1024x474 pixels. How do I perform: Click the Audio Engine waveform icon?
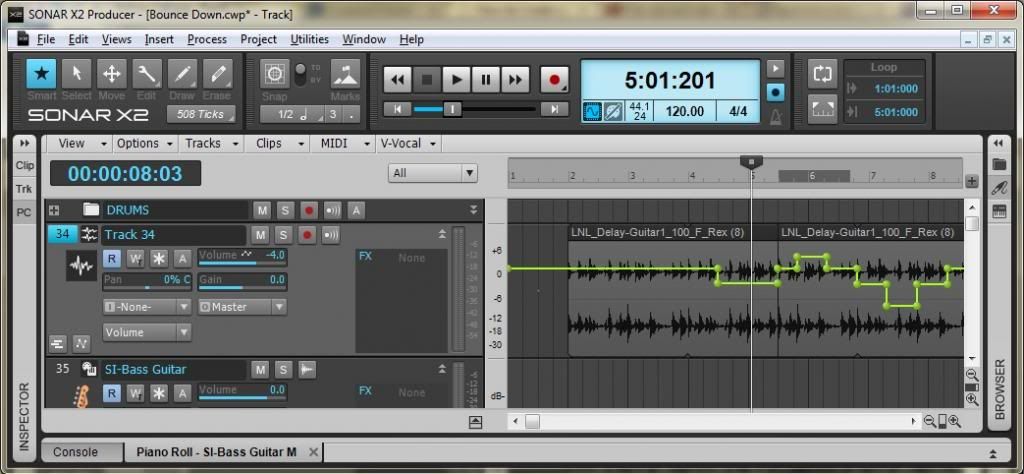click(592, 111)
